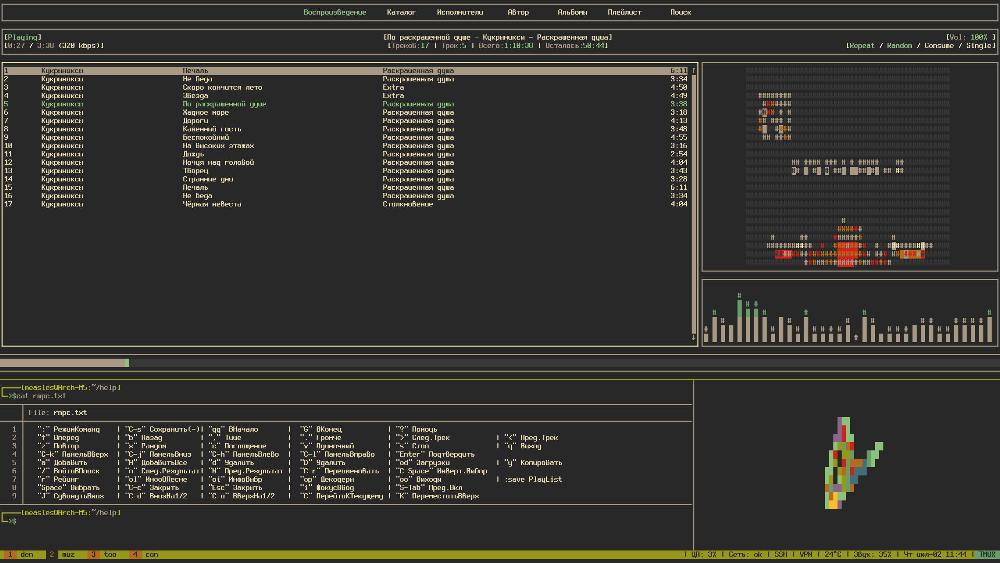
Task: Open the Каталог tab
Action: [401, 12]
